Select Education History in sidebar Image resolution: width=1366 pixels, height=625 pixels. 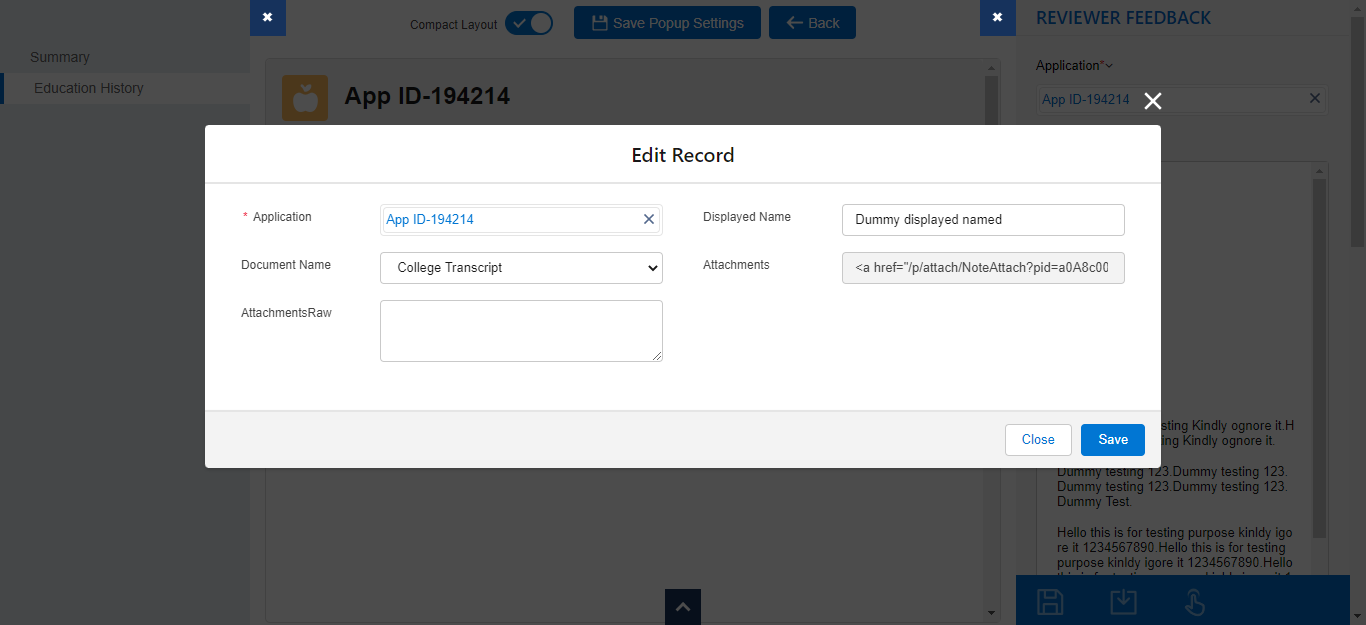[89, 88]
